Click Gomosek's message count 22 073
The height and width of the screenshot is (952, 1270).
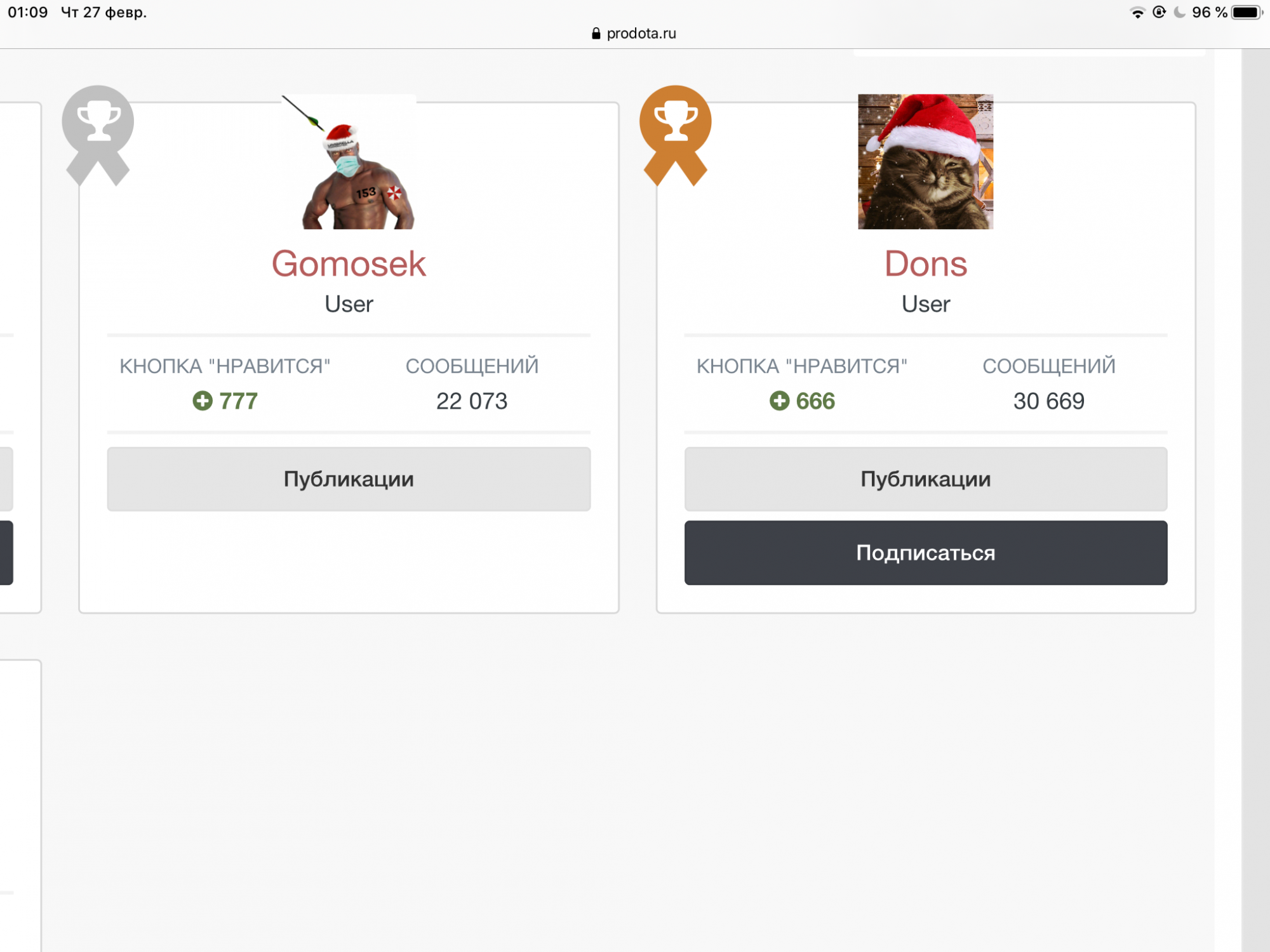tap(472, 401)
